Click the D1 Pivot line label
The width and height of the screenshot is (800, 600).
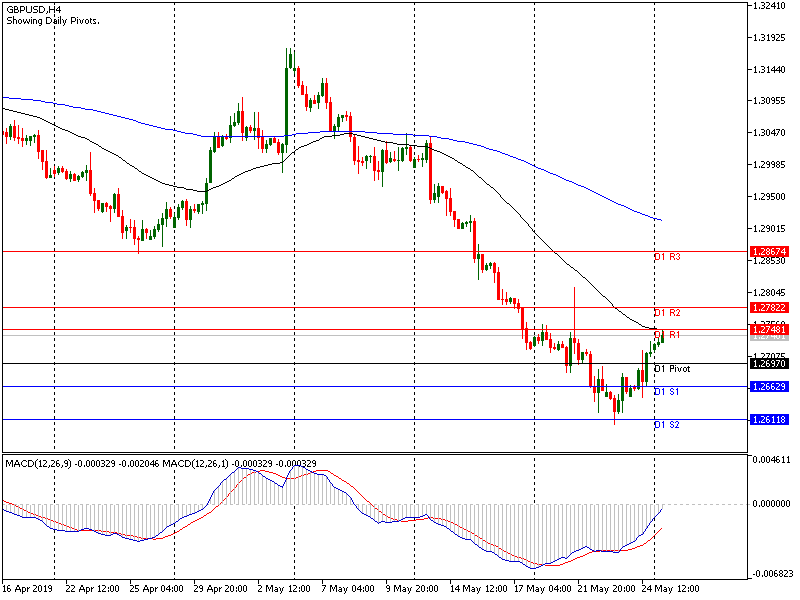tap(671, 369)
